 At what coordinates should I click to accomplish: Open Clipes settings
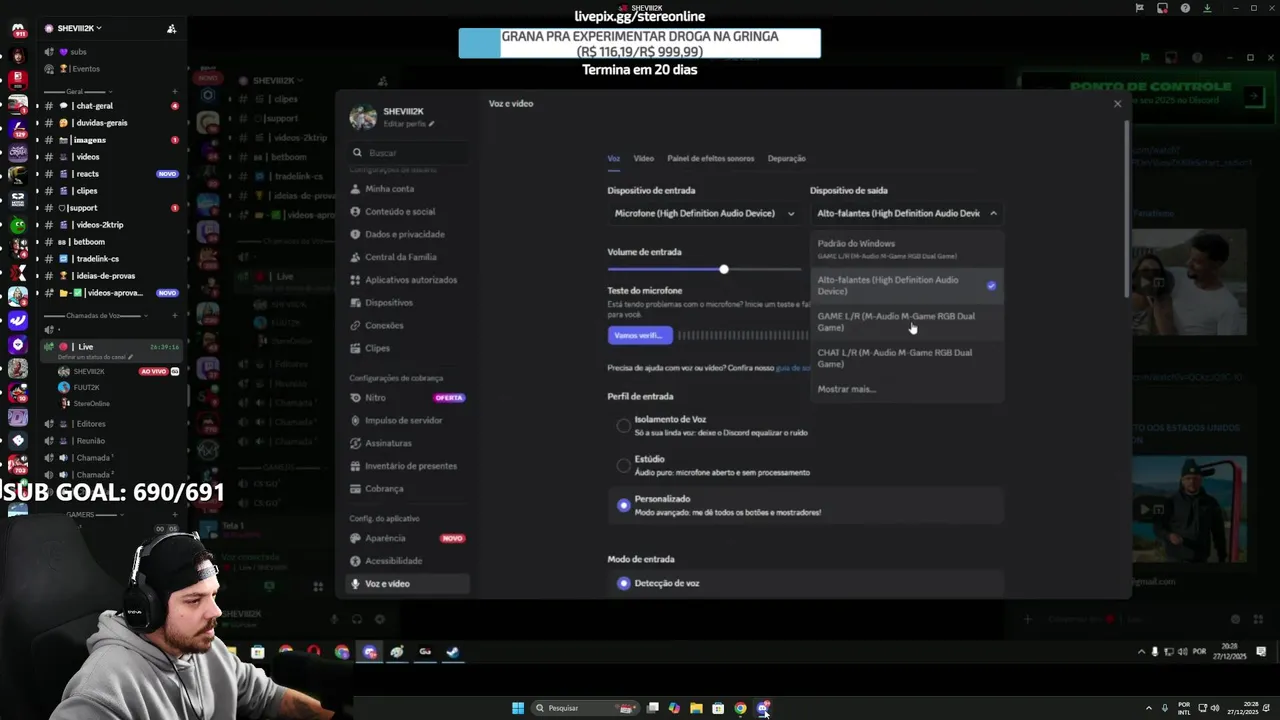pyautogui.click(x=409, y=348)
